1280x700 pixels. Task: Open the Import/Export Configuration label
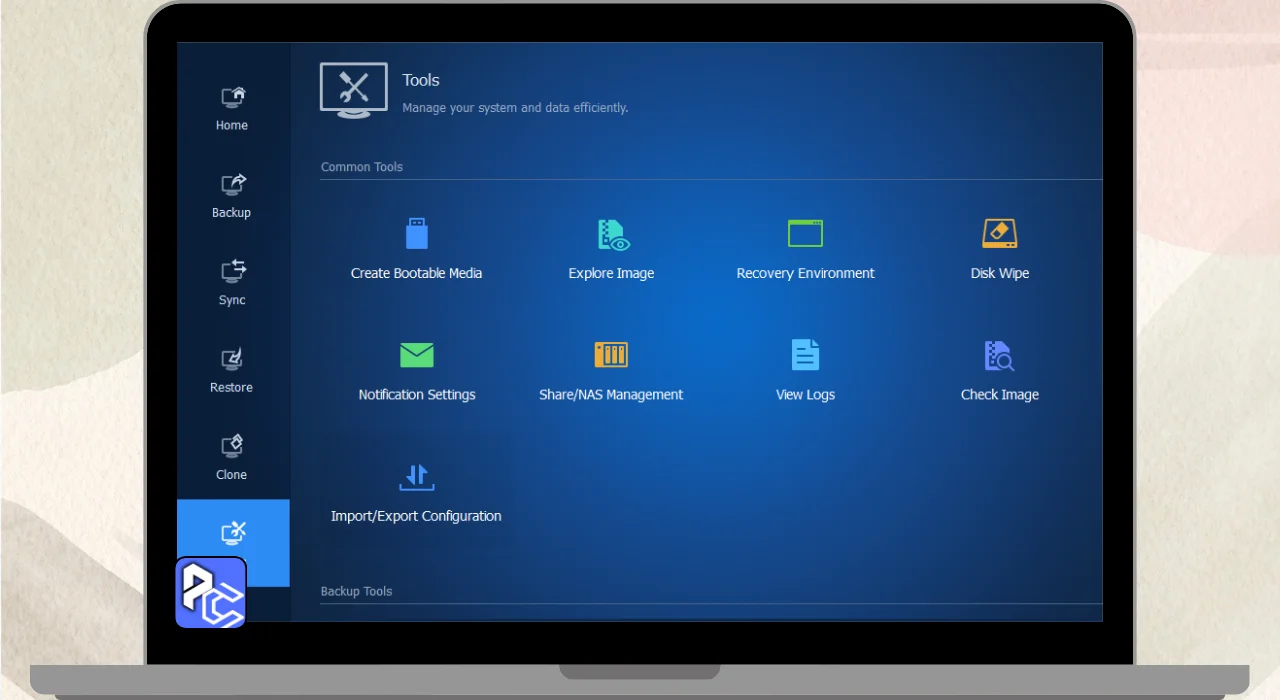coord(416,517)
